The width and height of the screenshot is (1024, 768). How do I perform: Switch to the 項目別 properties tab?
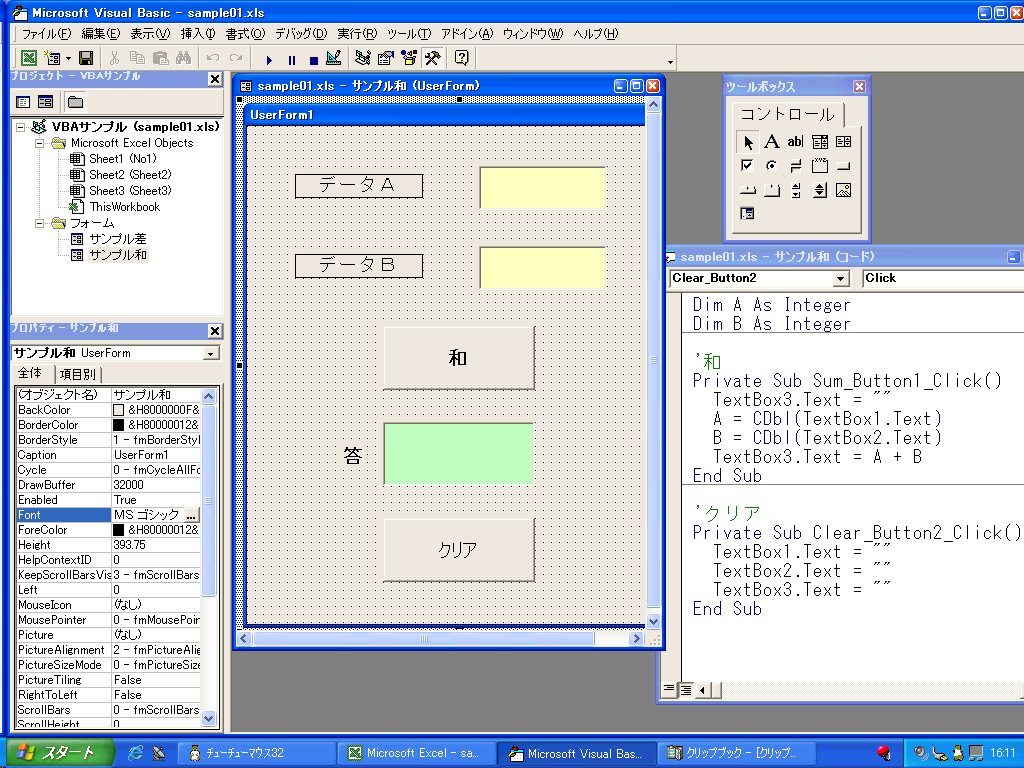77,375
